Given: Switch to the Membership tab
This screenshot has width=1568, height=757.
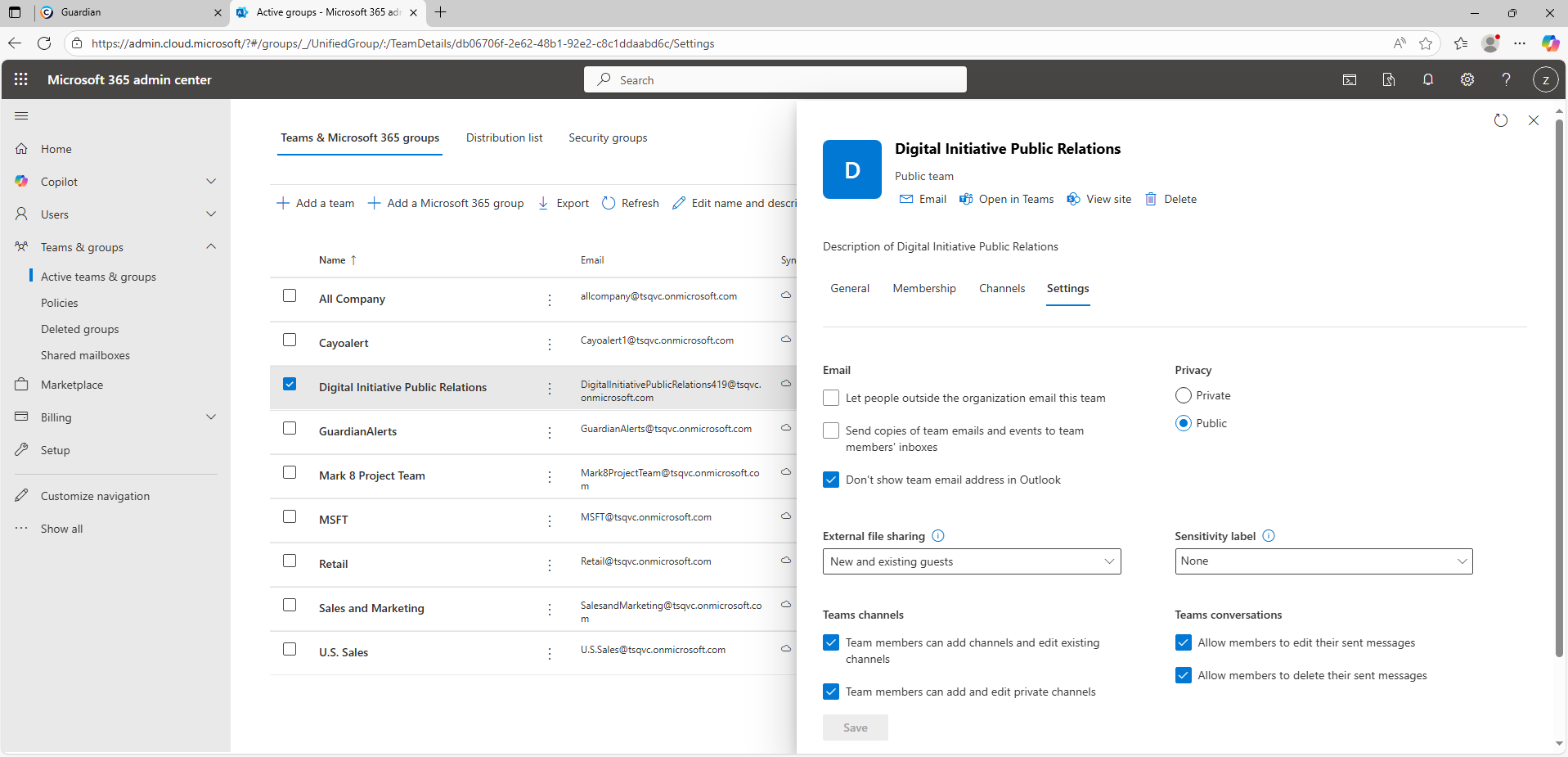Looking at the screenshot, I should (923, 288).
